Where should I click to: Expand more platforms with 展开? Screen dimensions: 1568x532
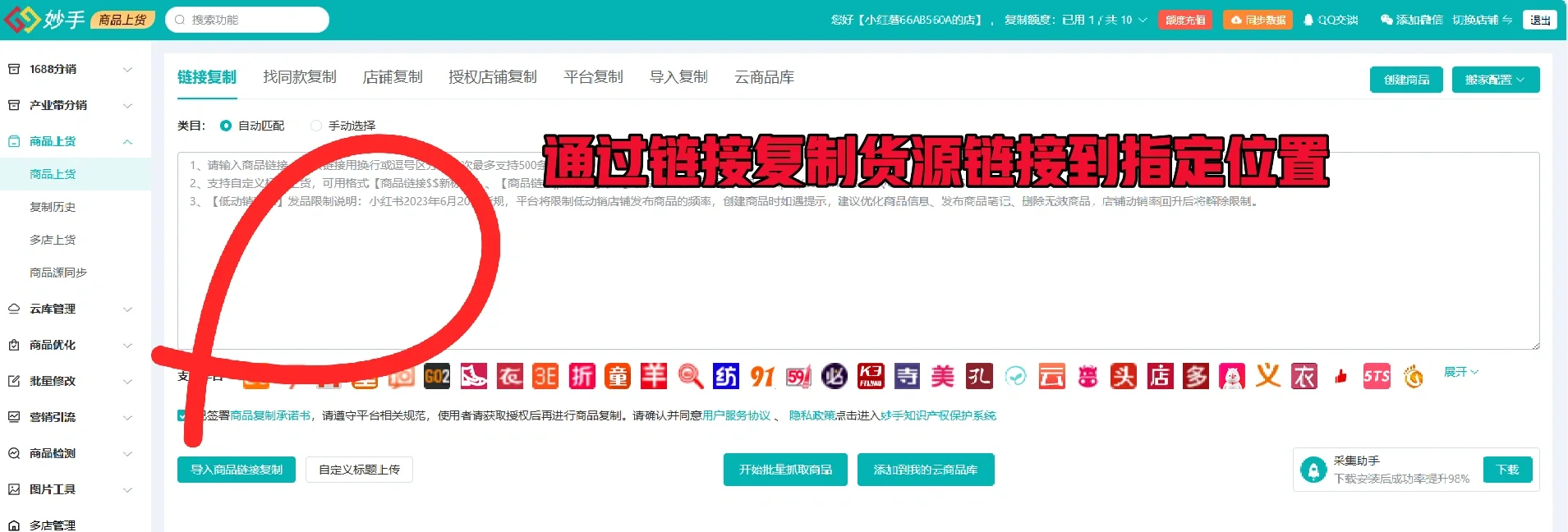(x=1460, y=372)
